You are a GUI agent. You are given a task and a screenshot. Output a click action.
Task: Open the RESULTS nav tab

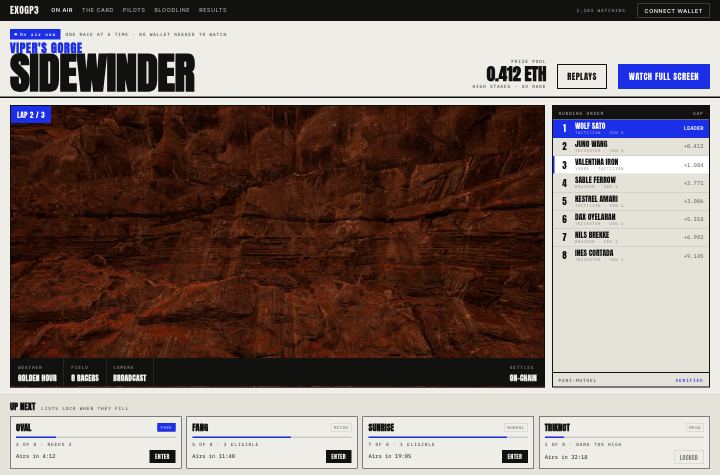213,10
